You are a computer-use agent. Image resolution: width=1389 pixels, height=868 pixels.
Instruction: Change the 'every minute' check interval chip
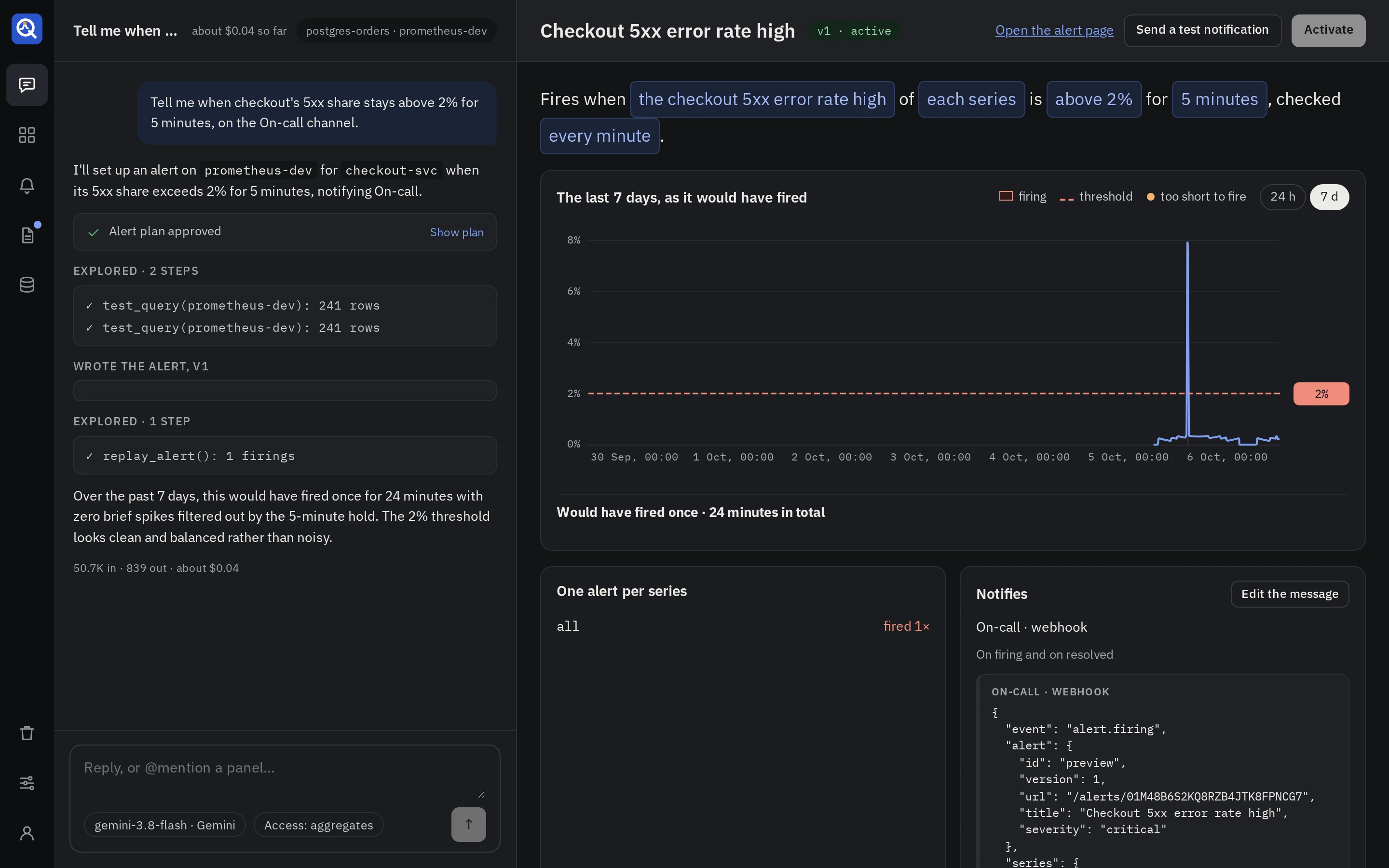(x=600, y=136)
